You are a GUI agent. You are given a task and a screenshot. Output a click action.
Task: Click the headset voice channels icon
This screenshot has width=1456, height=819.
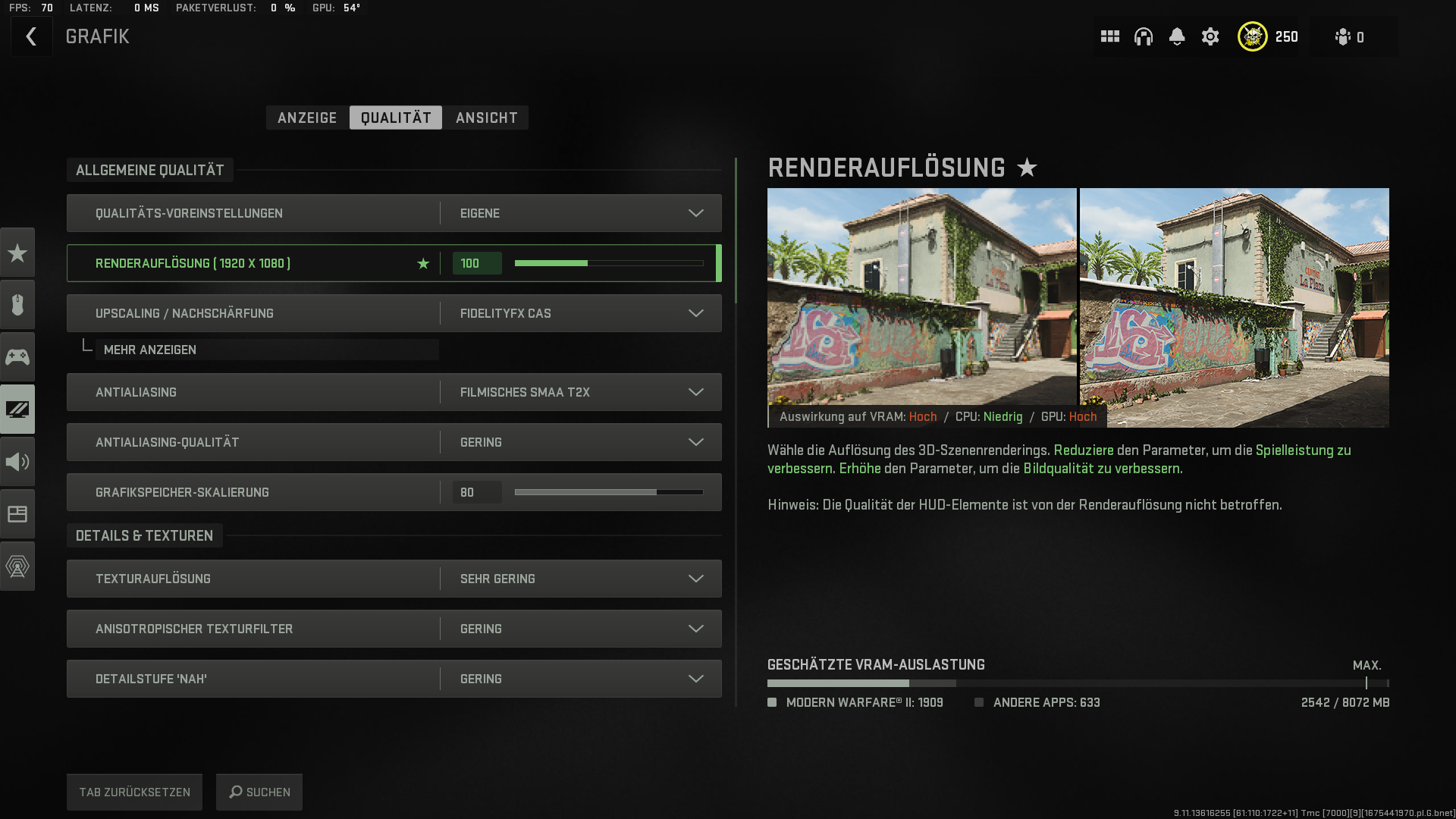(1143, 36)
